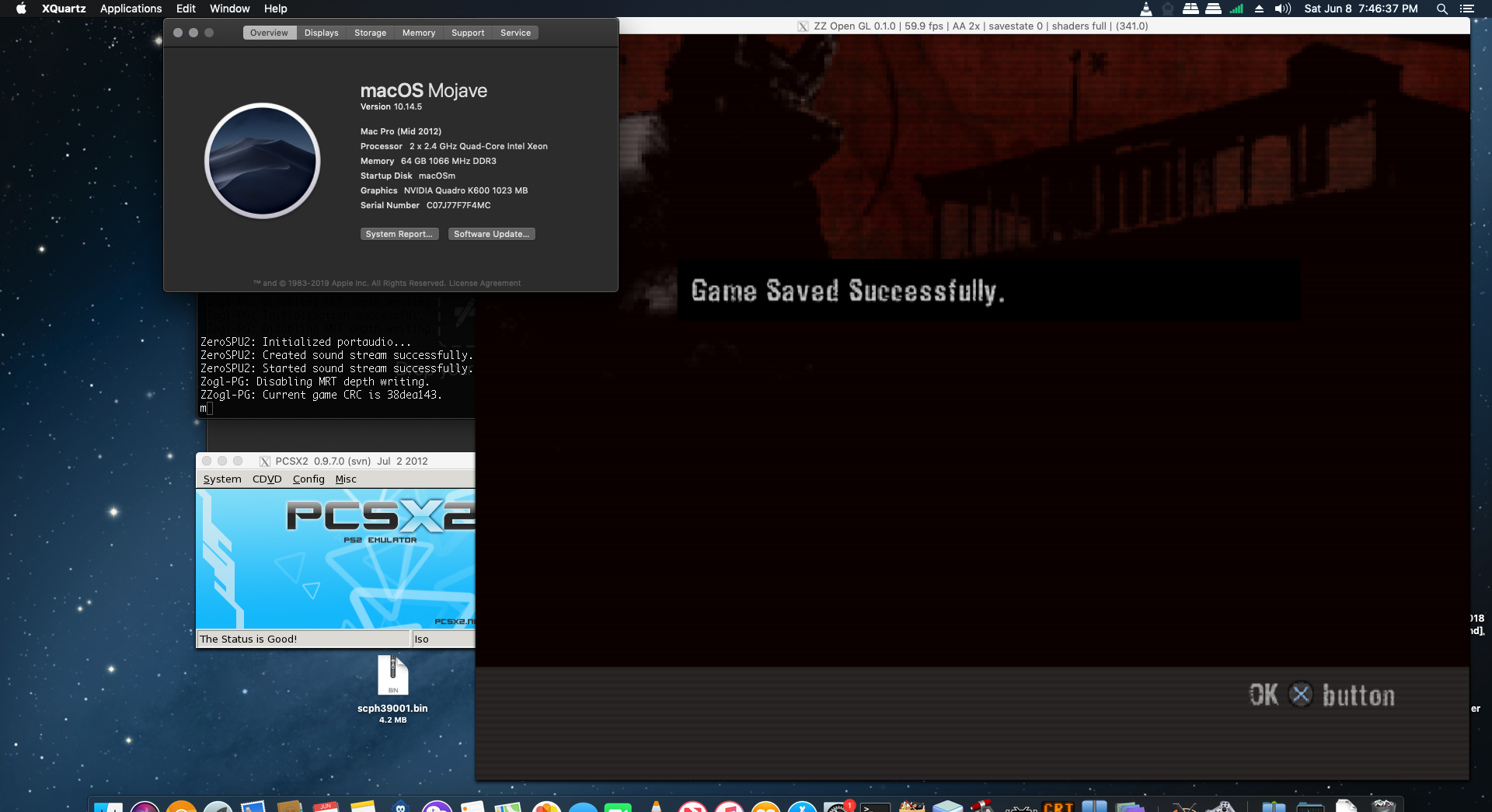Image resolution: width=1492 pixels, height=812 pixels.
Task: Select the scph39001.bin file icon on desktop
Action: click(392, 674)
